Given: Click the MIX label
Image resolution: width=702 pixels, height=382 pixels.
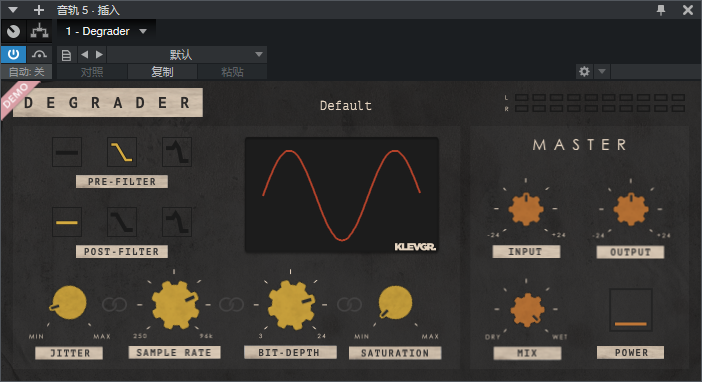Looking at the screenshot, I should (x=527, y=353).
